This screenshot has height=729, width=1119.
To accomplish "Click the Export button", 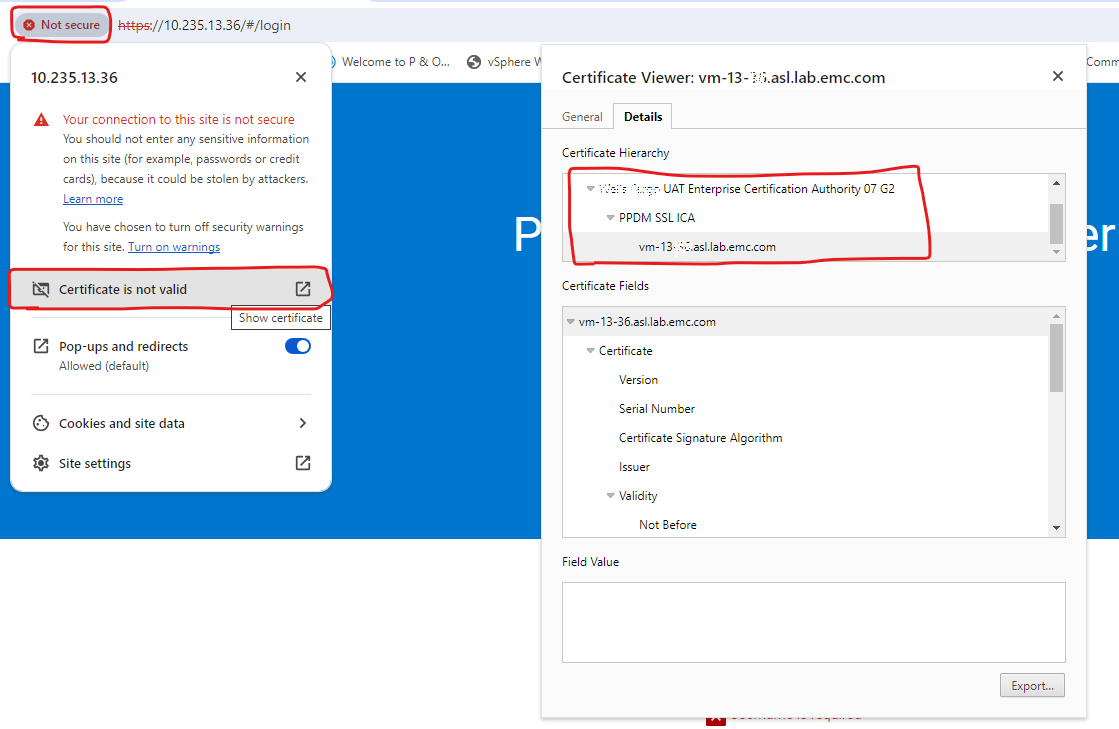I will coord(1032,685).
